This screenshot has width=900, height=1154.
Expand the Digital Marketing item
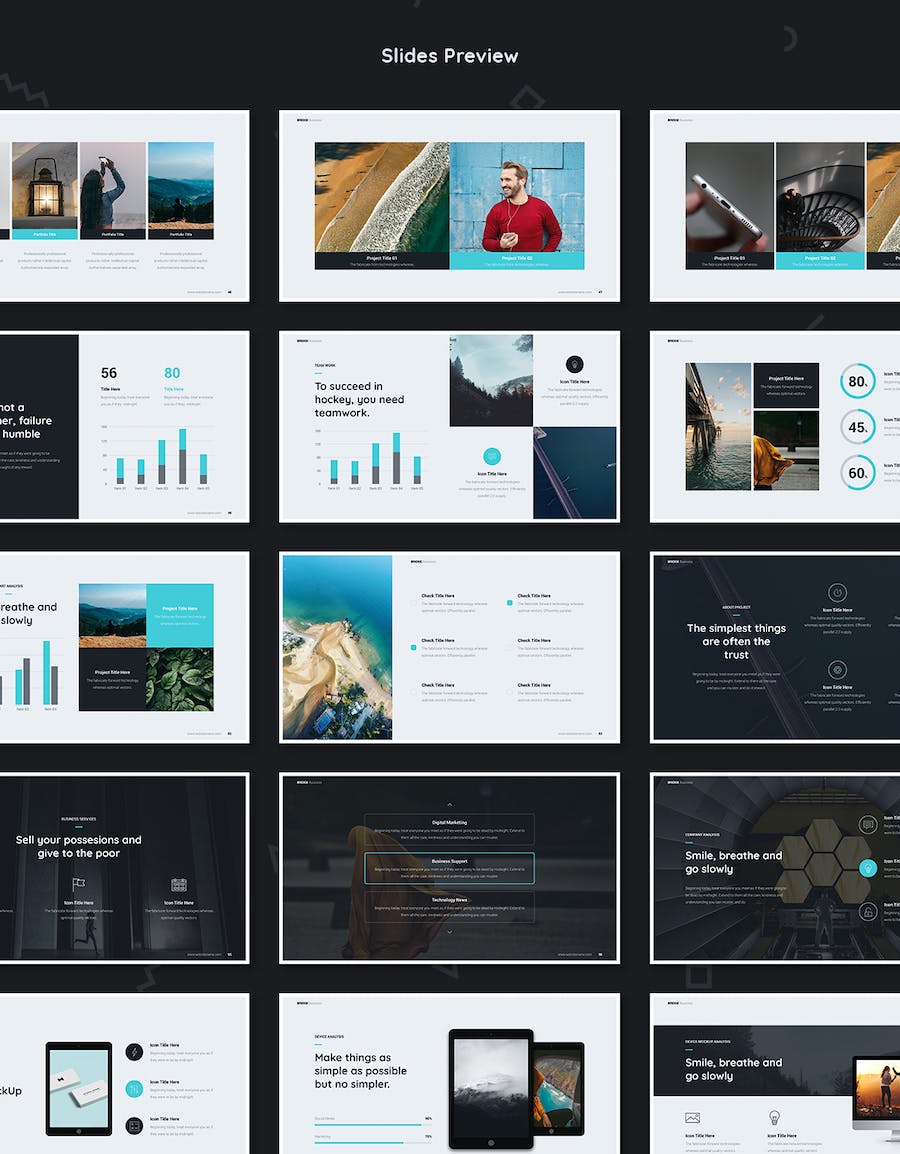click(449, 829)
